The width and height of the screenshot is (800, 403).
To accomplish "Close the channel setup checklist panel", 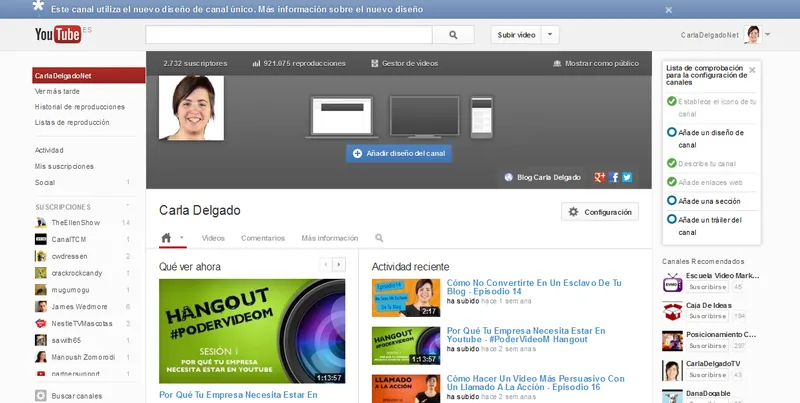I will (752, 70).
